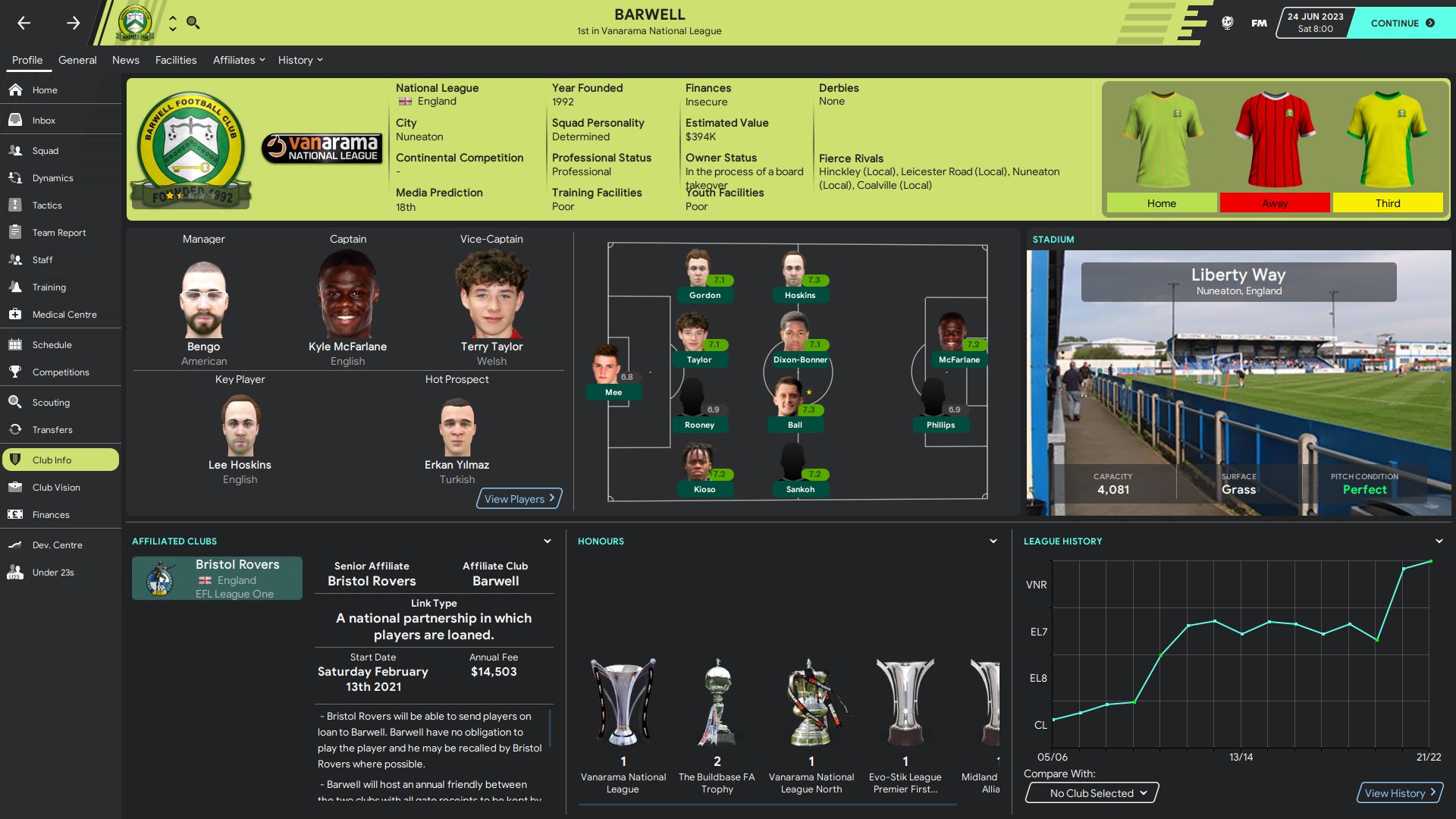Open Under 23s from the sidebar
The height and width of the screenshot is (819, 1456).
click(61, 572)
